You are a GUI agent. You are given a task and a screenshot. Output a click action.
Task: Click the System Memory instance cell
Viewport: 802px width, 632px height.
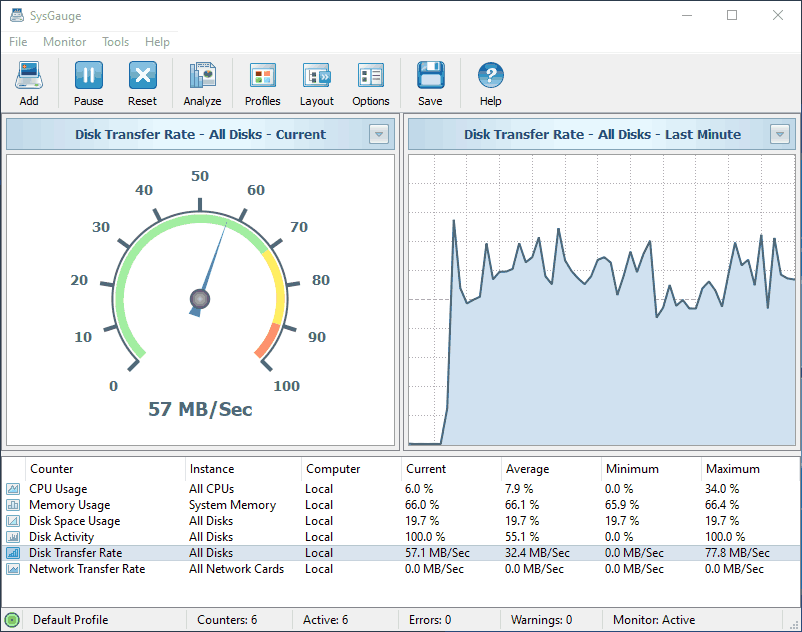[x=232, y=505]
